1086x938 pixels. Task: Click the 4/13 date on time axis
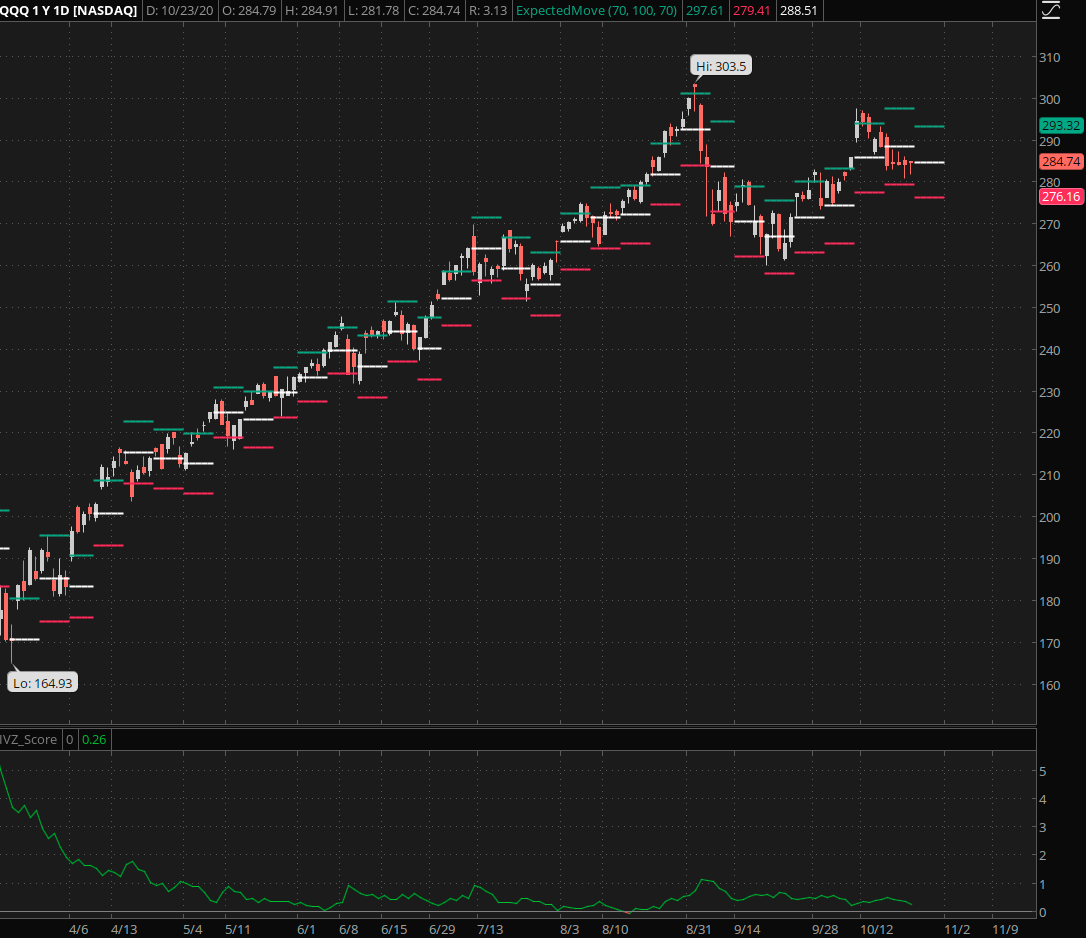tap(124, 929)
